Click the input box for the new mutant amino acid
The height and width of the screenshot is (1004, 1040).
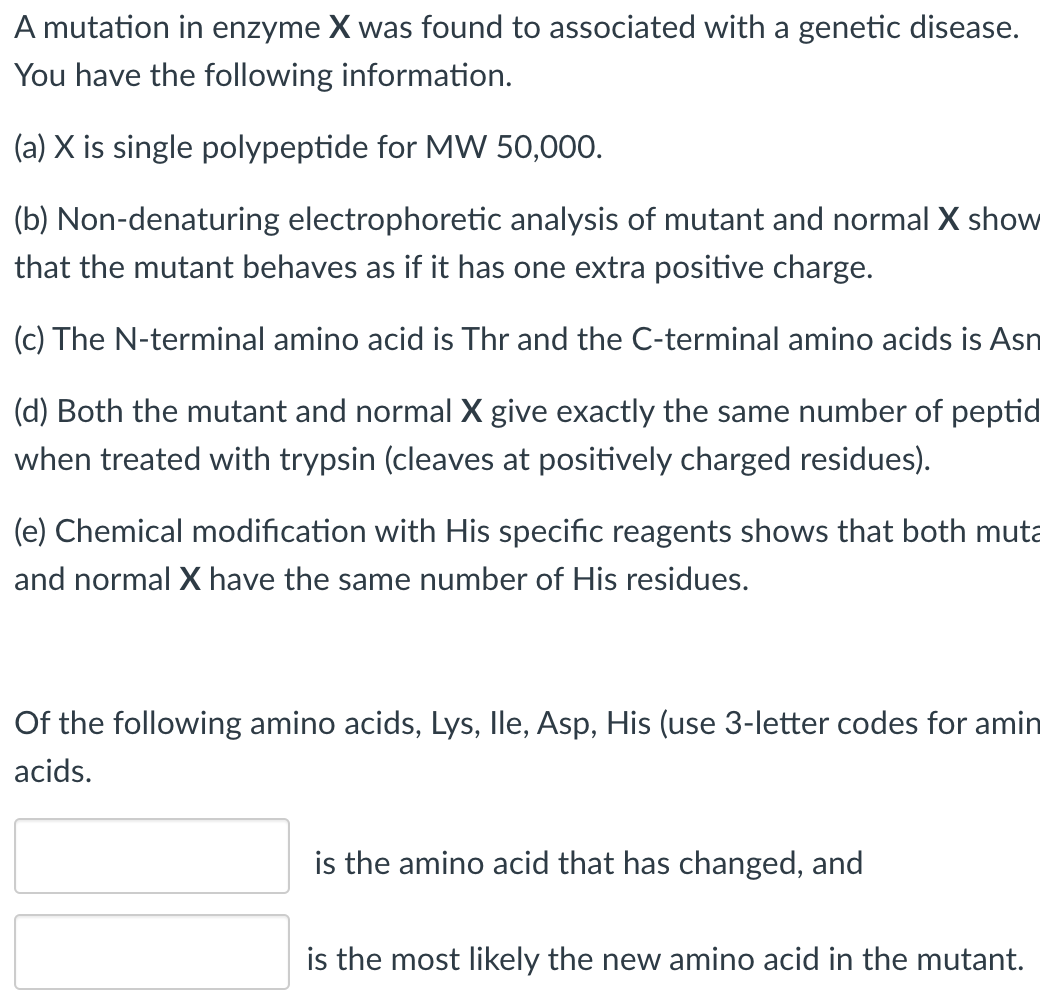[152, 952]
